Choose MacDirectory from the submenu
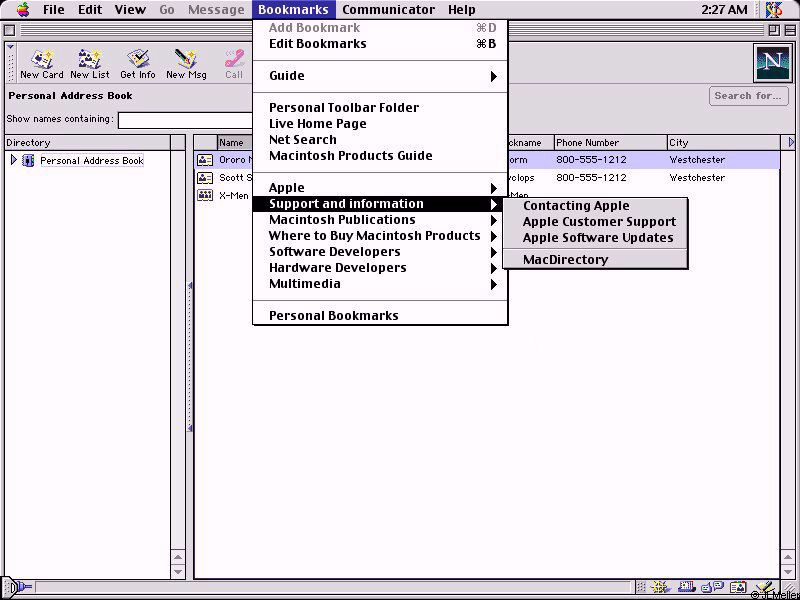 click(x=595, y=260)
